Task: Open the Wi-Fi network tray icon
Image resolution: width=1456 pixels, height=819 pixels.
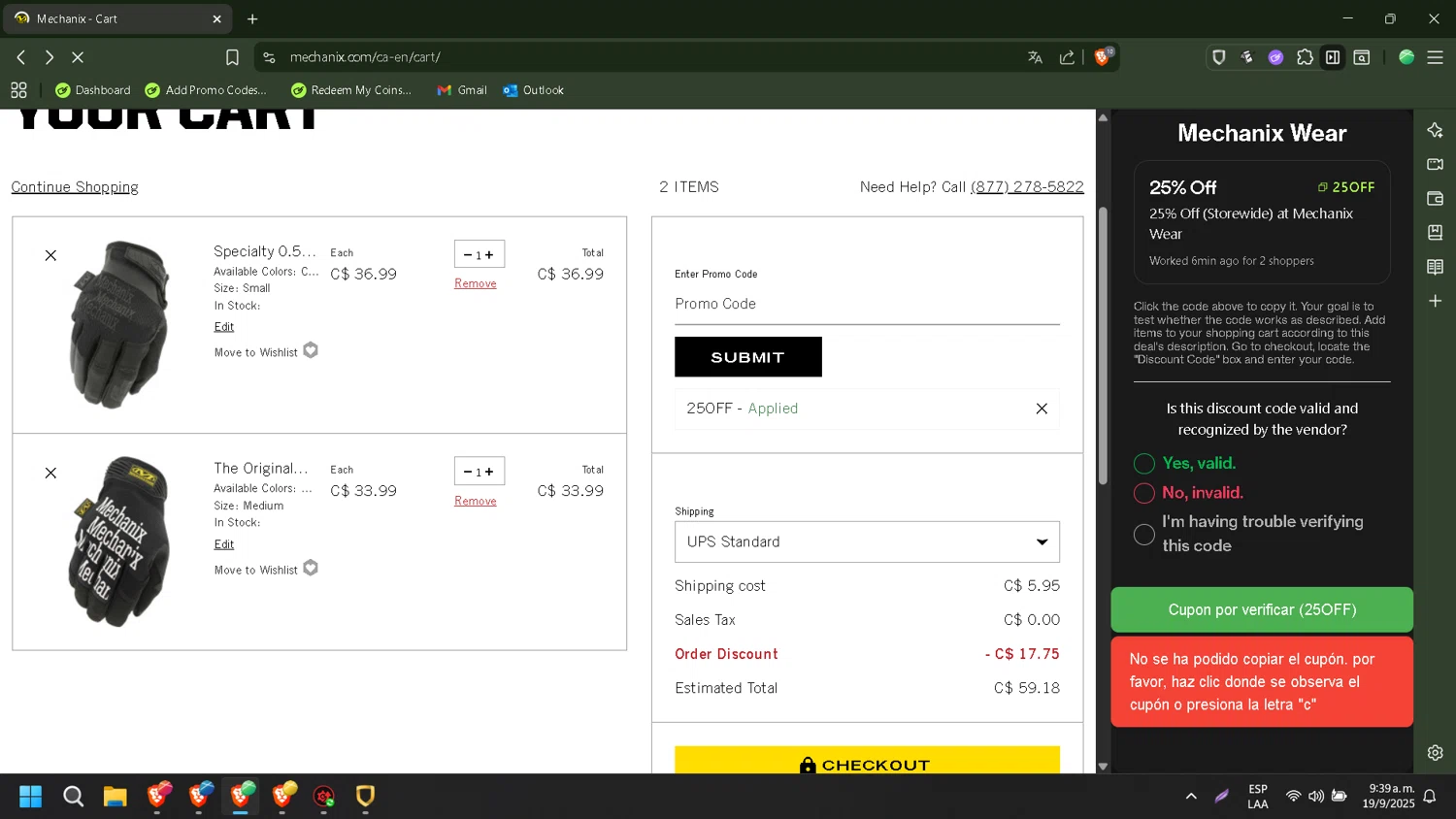Action: point(1293,796)
